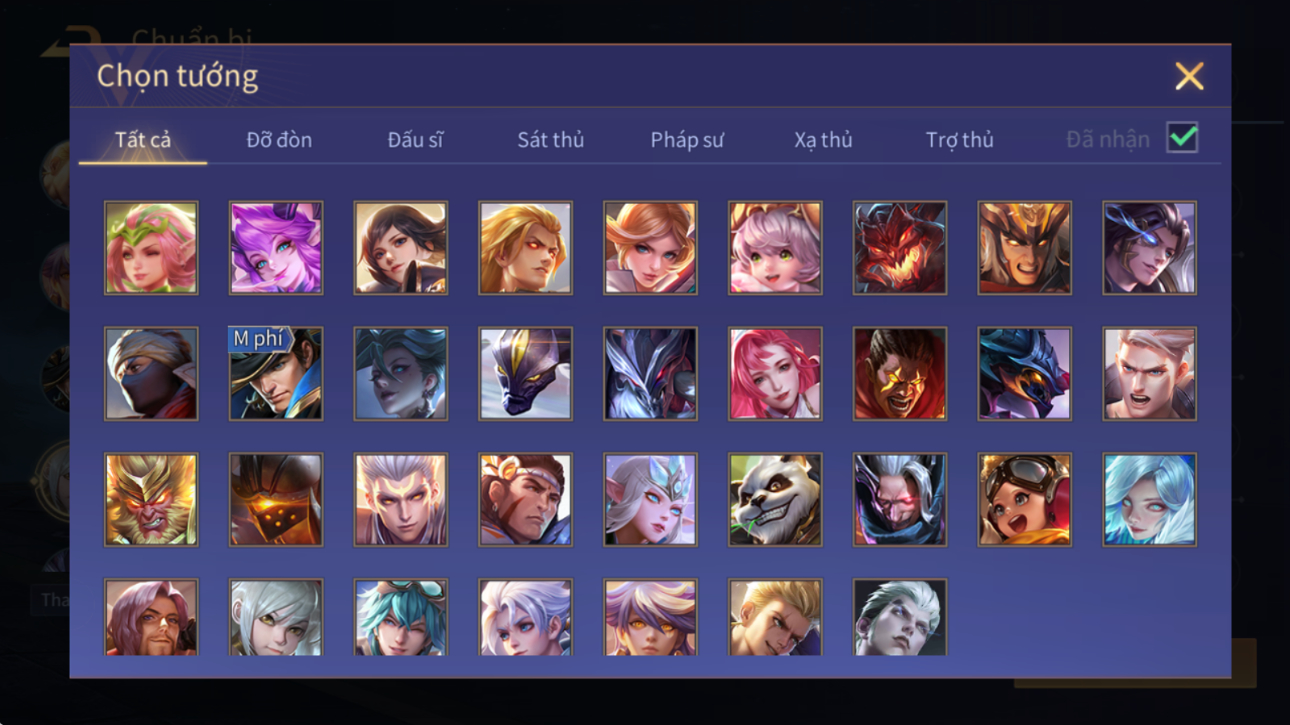
Task: View the "Trợ thủ" support heroes
Action: pyautogui.click(x=959, y=140)
